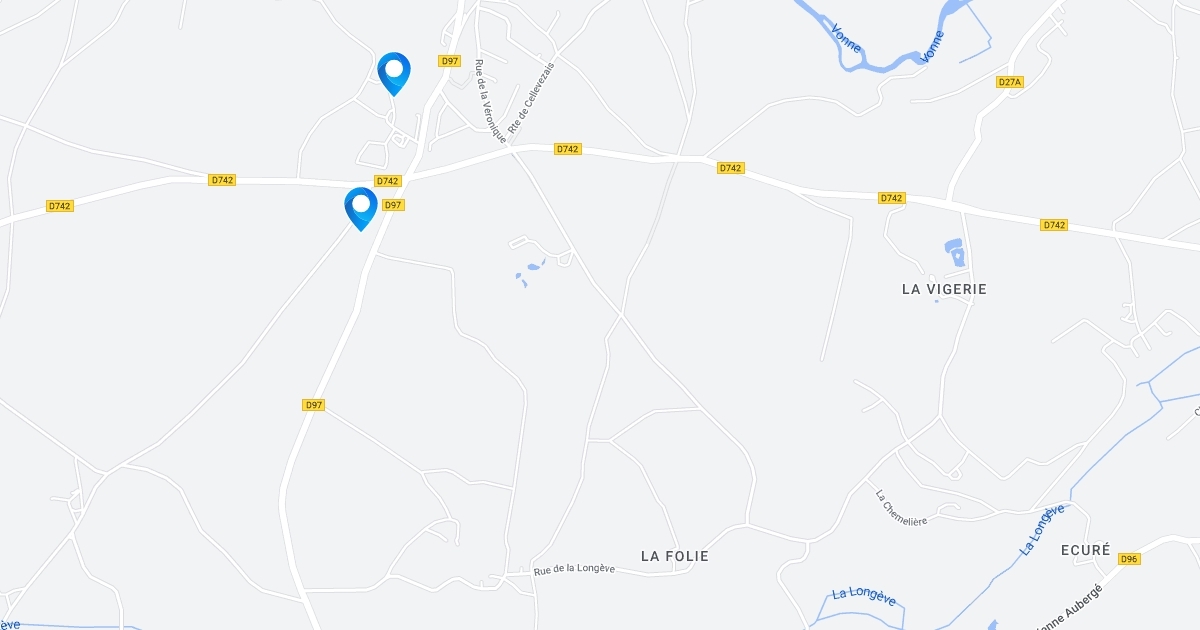The height and width of the screenshot is (630, 1200).
Task: Click the lower blue map pin near D97
Action: point(361,209)
